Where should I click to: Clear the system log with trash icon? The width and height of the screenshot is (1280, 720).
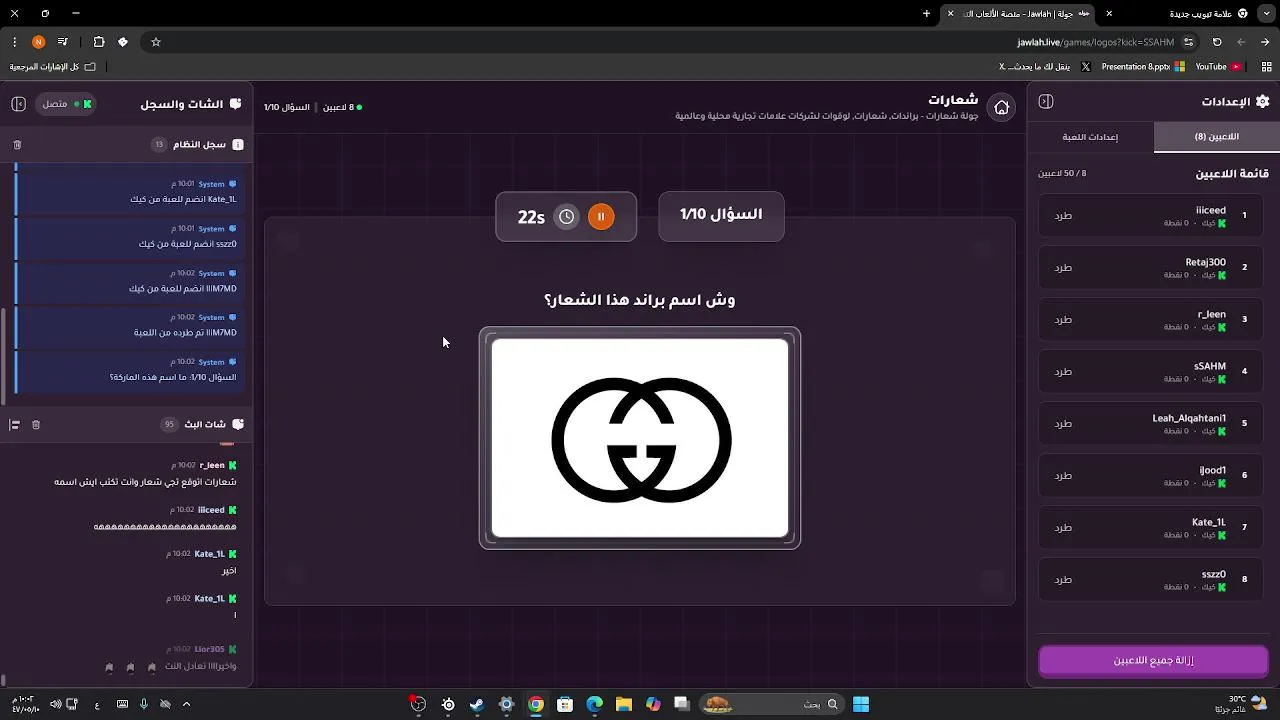click(x=17, y=145)
